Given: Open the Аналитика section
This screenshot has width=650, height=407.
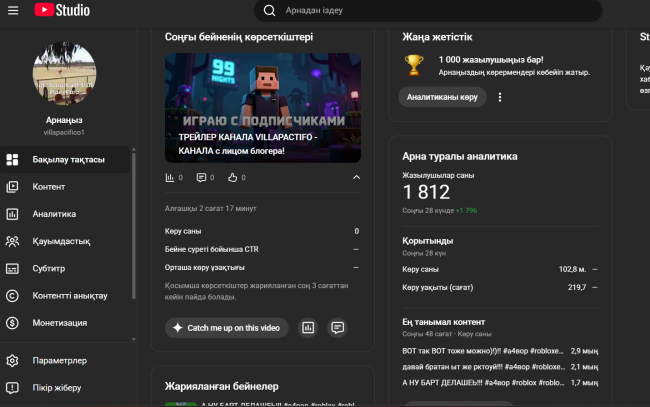Looking at the screenshot, I should point(65,214).
